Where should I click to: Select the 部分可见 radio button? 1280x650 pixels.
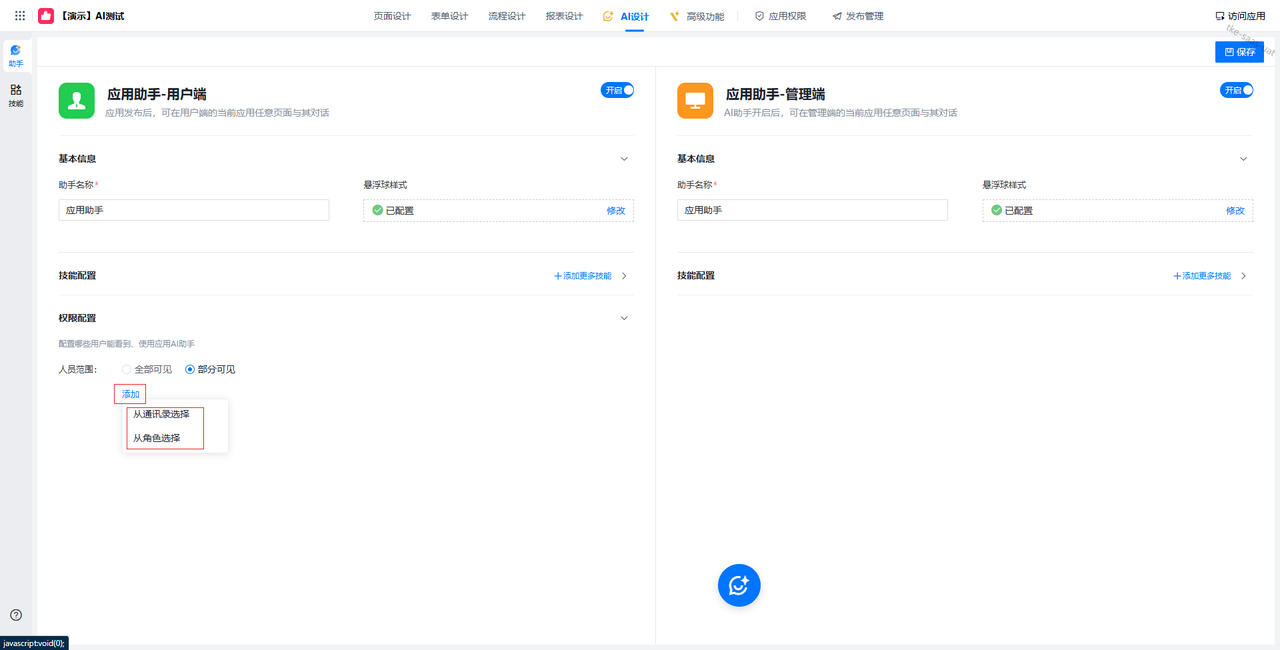point(190,370)
